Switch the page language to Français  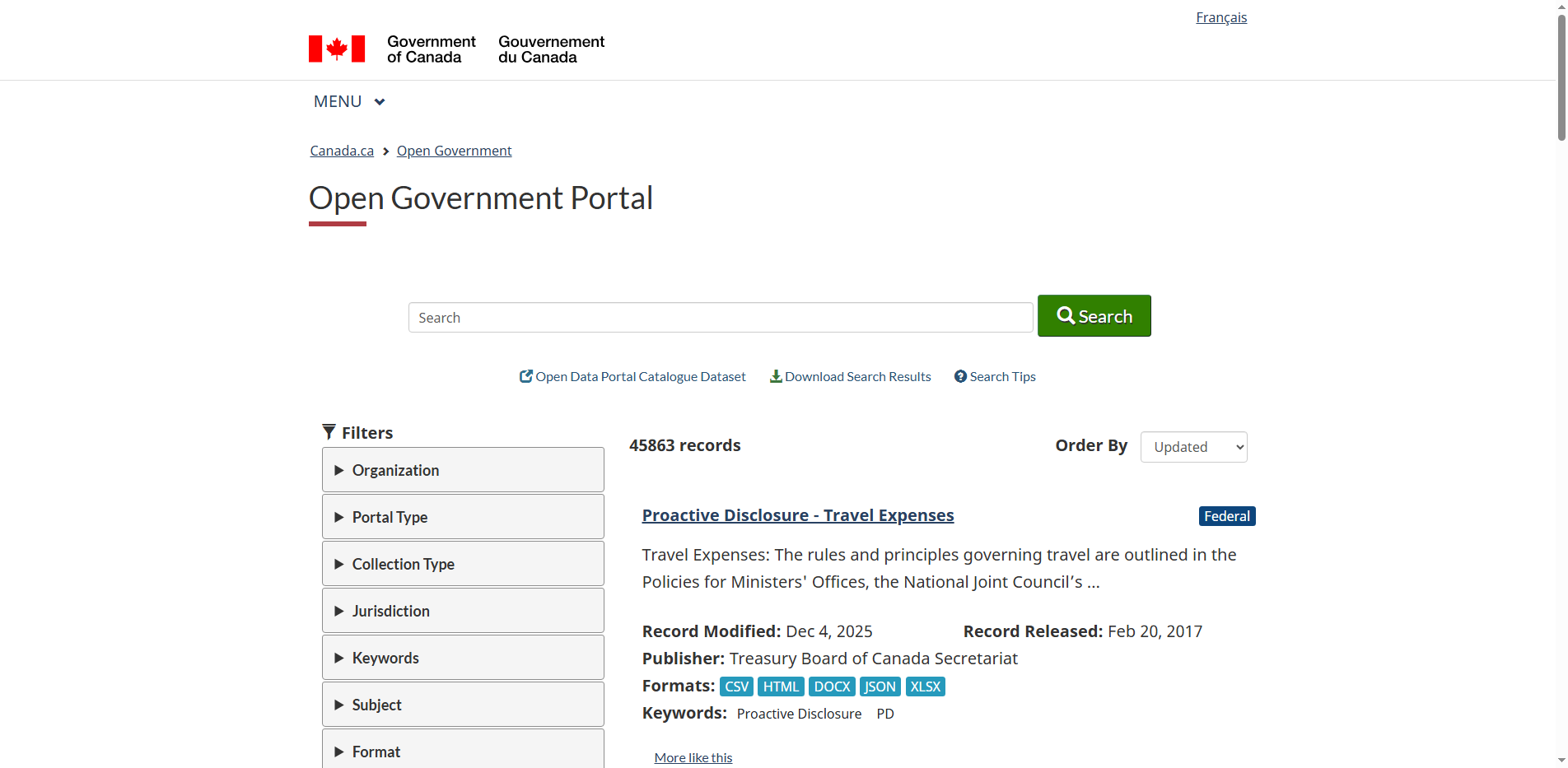tap(1221, 16)
